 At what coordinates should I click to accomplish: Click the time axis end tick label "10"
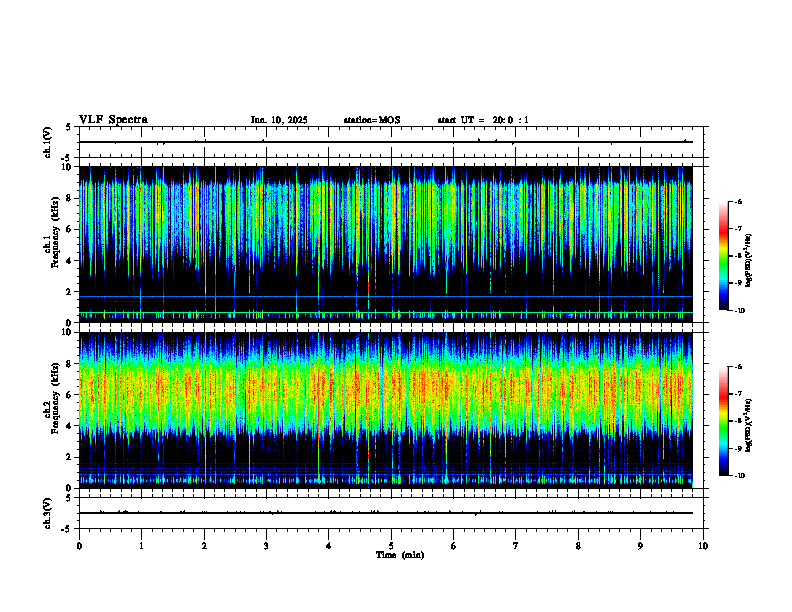[x=703, y=546]
